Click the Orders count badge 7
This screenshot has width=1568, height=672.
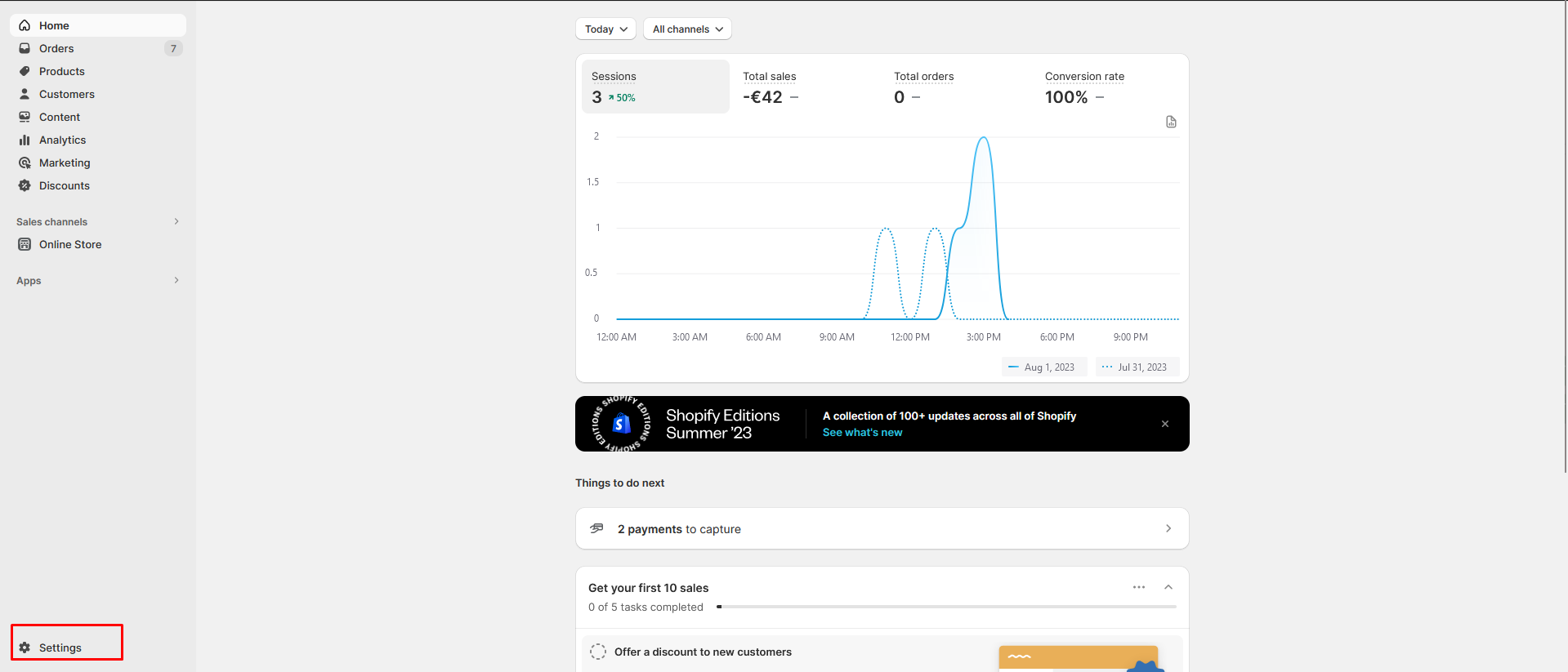pyautogui.click(x=173, y=48)
